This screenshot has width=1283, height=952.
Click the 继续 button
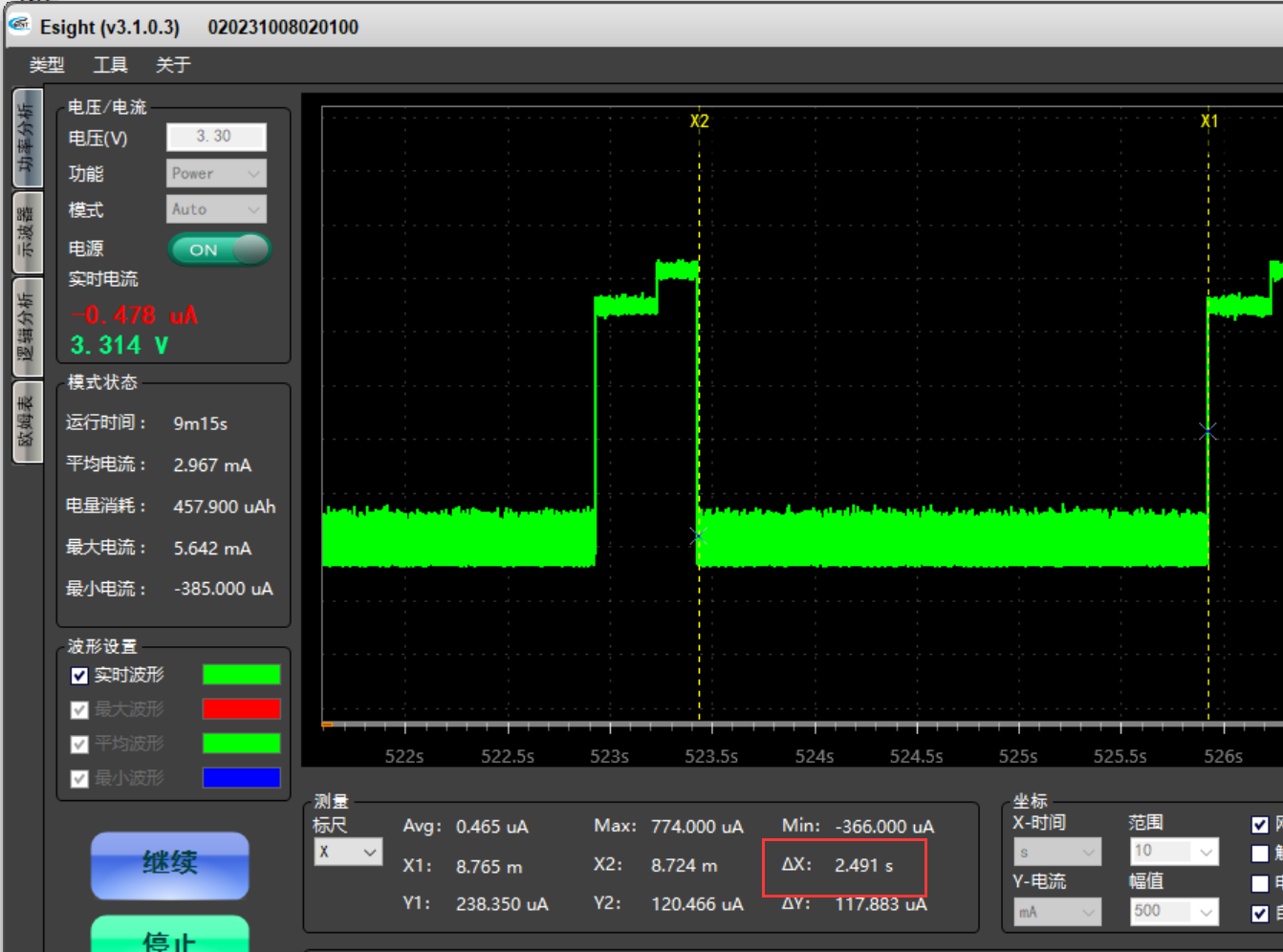point(170,865)
